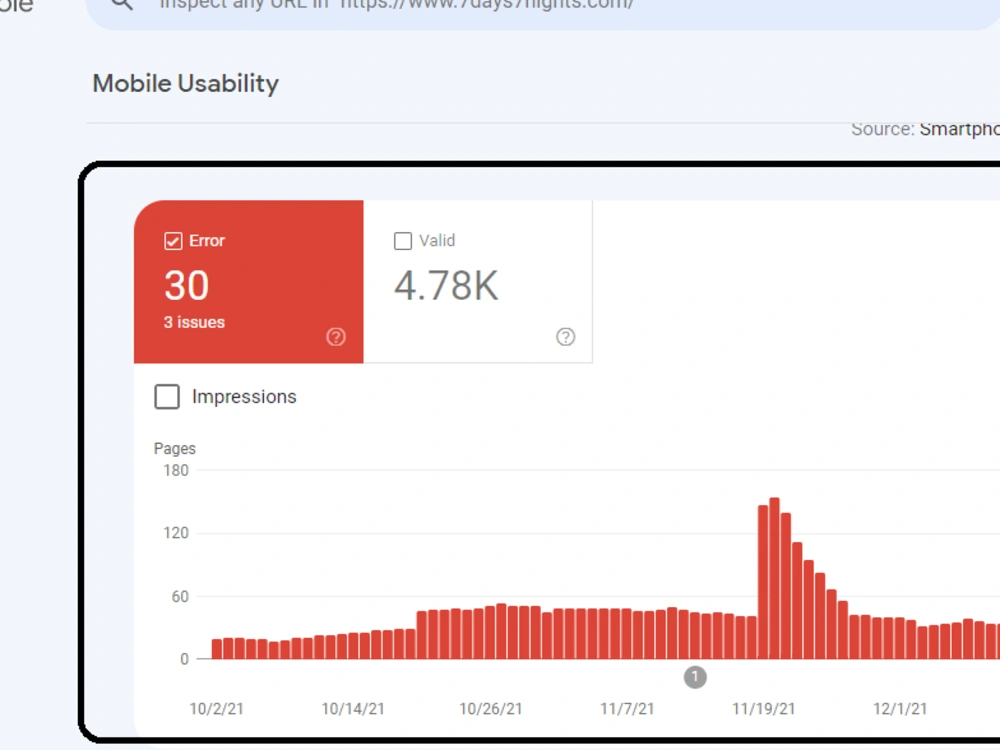Enable the Impressions checkbox
This screenshot has width=1000, height=750.
[167, 397]
